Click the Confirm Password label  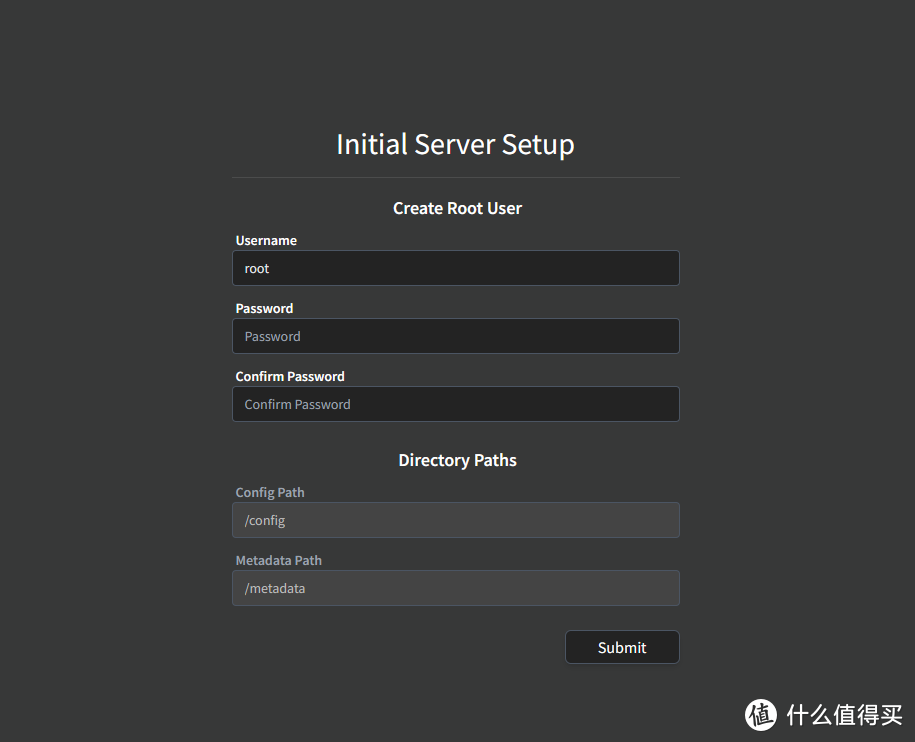pos(290,376)
